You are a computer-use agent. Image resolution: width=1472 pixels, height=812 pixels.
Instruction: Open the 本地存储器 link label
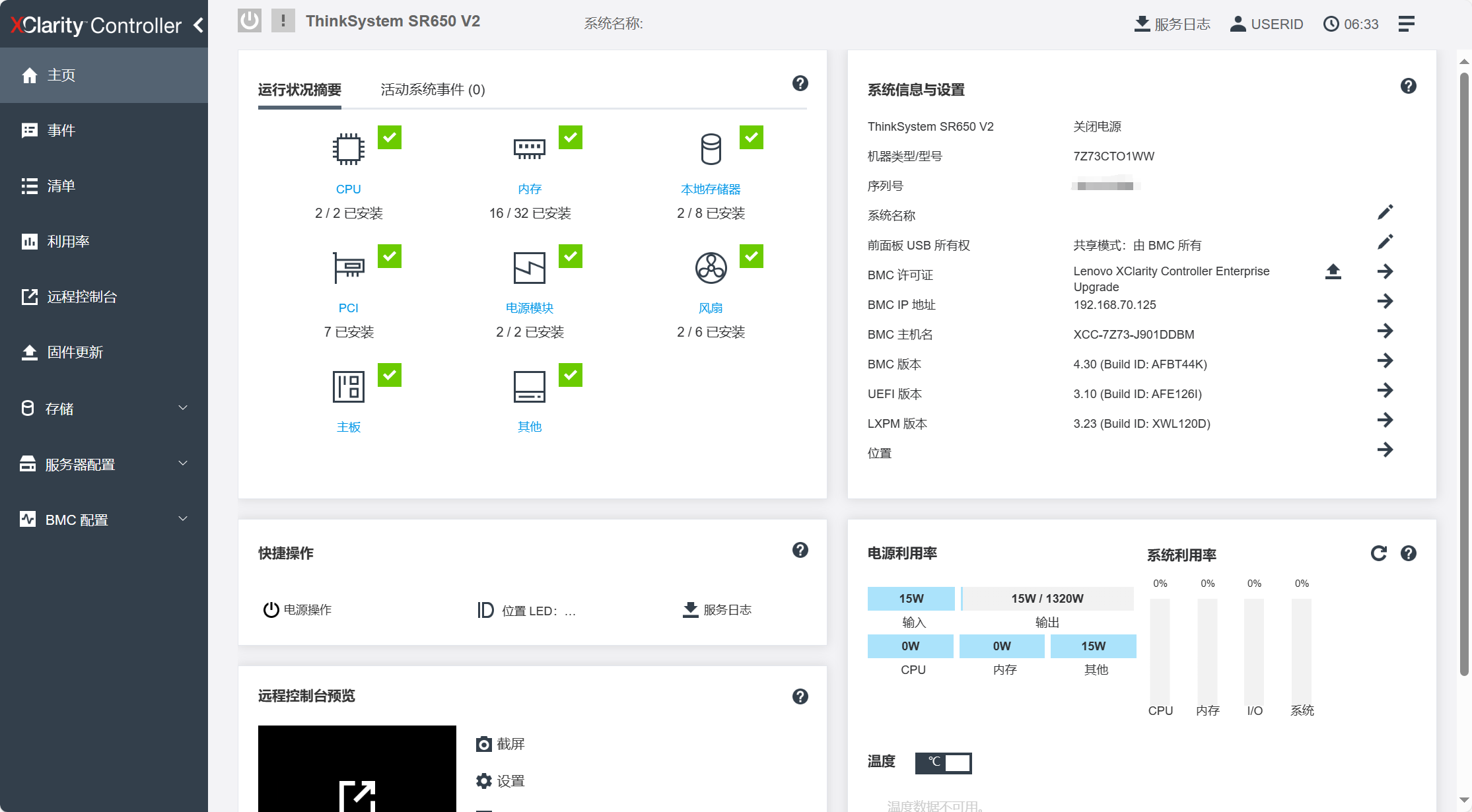711,189
